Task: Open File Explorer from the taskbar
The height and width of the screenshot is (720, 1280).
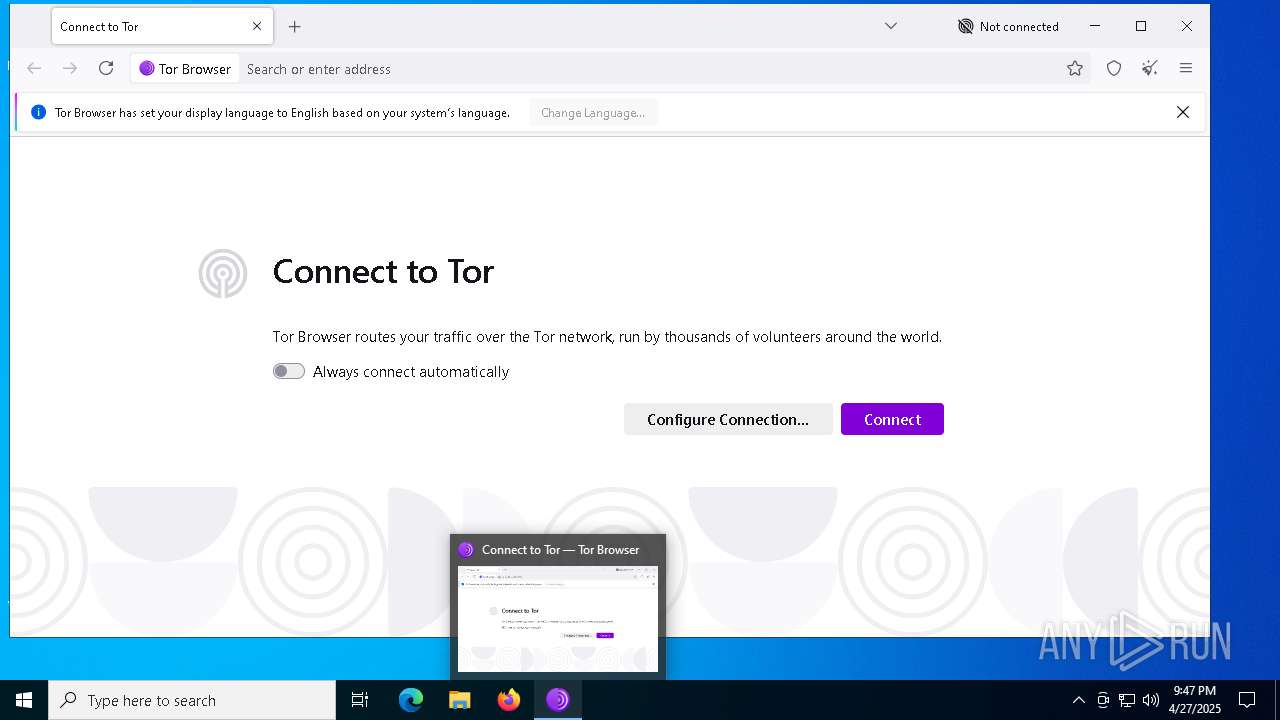Action: tap(460, 700)
